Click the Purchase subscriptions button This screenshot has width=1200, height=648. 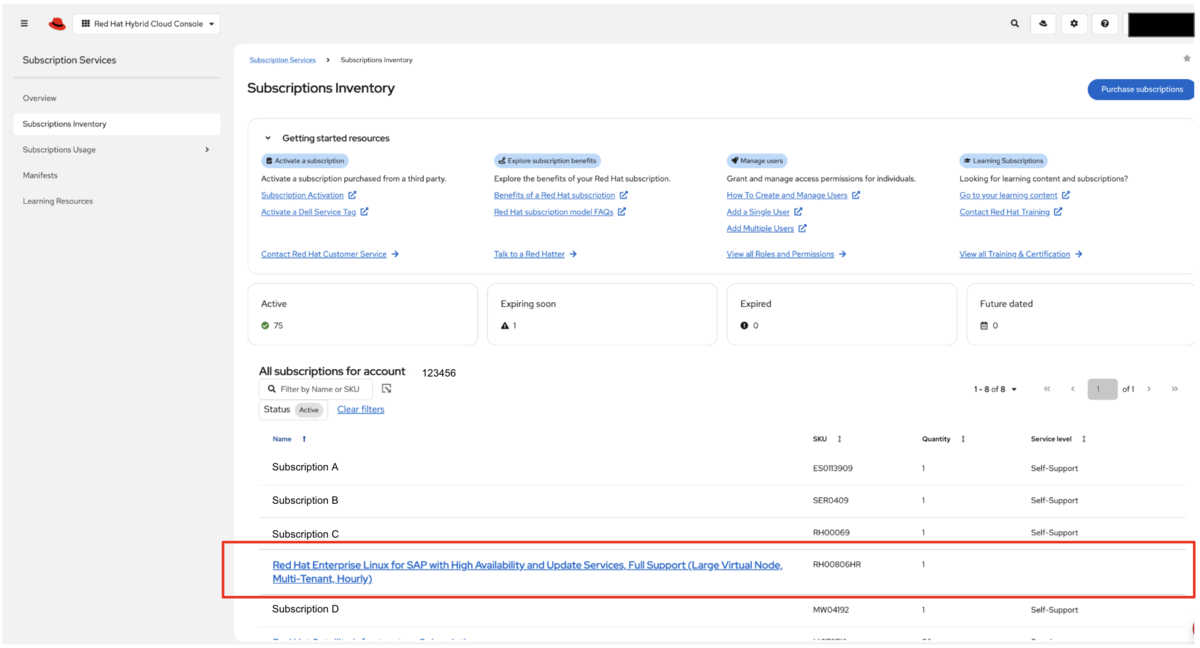coord(1141,89)
